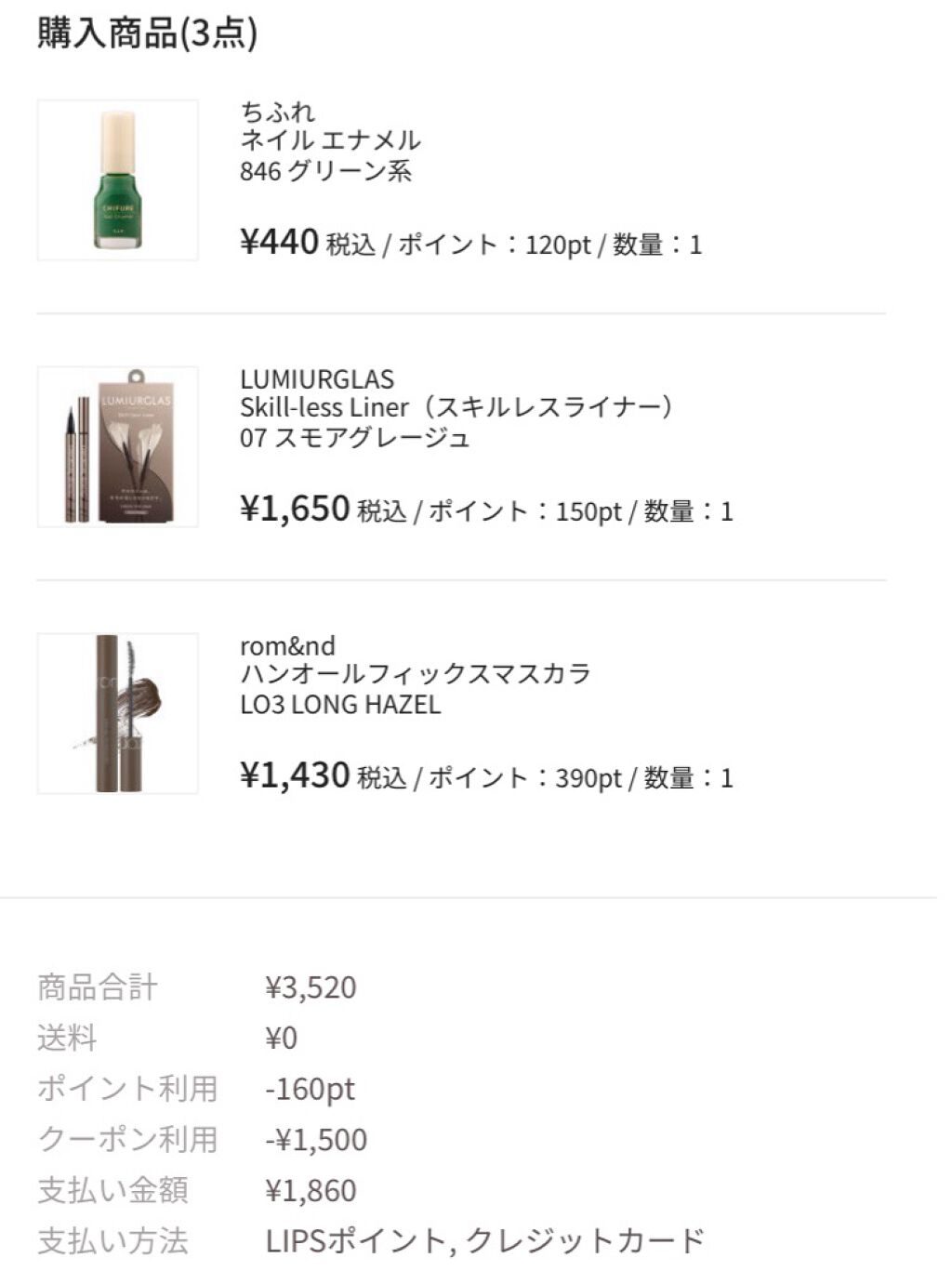Click the LUMIURGLAS brand name text
This screenshot has height=1271, width=952.
[317, 379]
